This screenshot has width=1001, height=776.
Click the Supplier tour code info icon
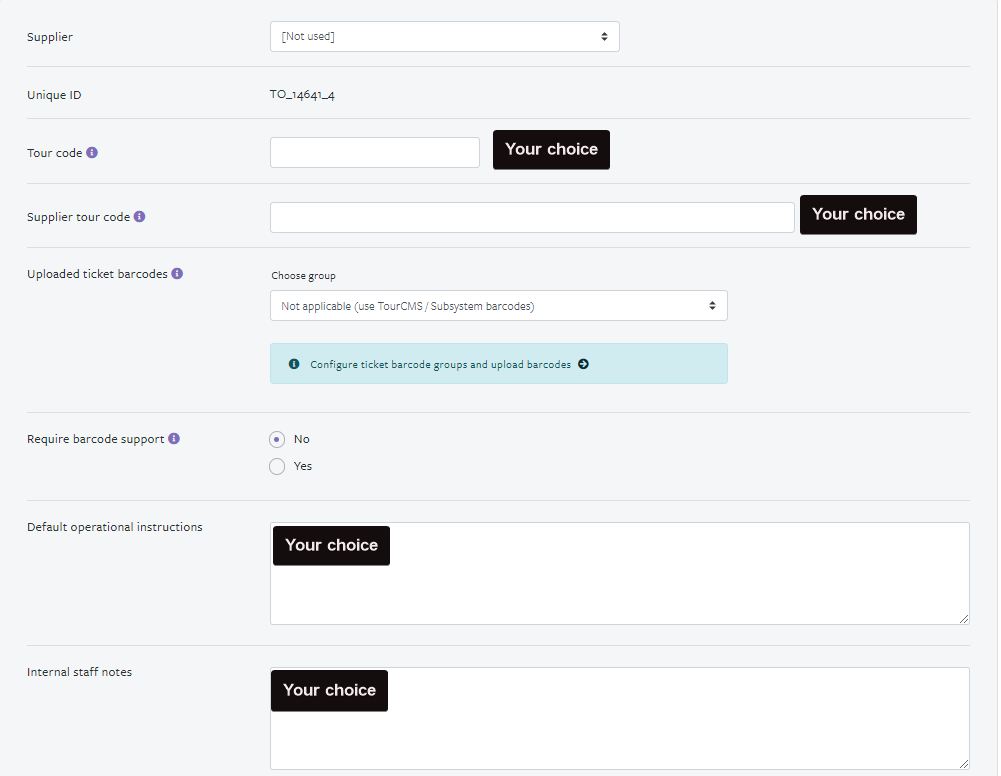140,216
